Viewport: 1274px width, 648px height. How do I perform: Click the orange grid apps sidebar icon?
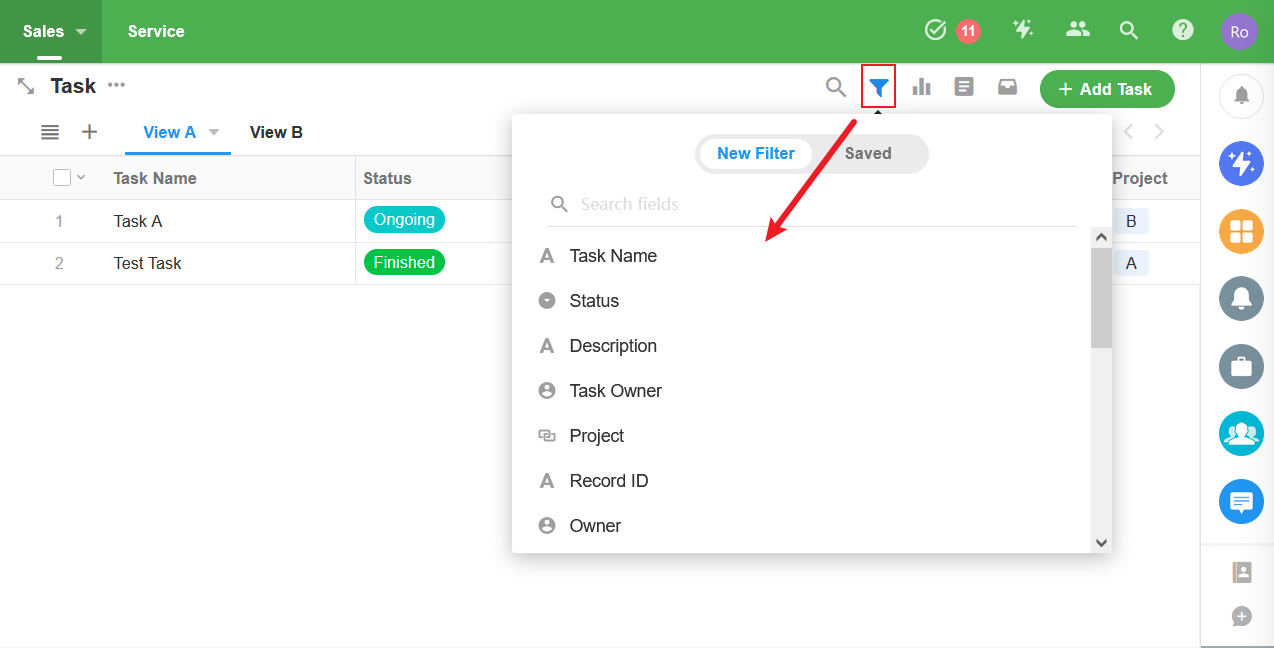(x=1241, y=232)
